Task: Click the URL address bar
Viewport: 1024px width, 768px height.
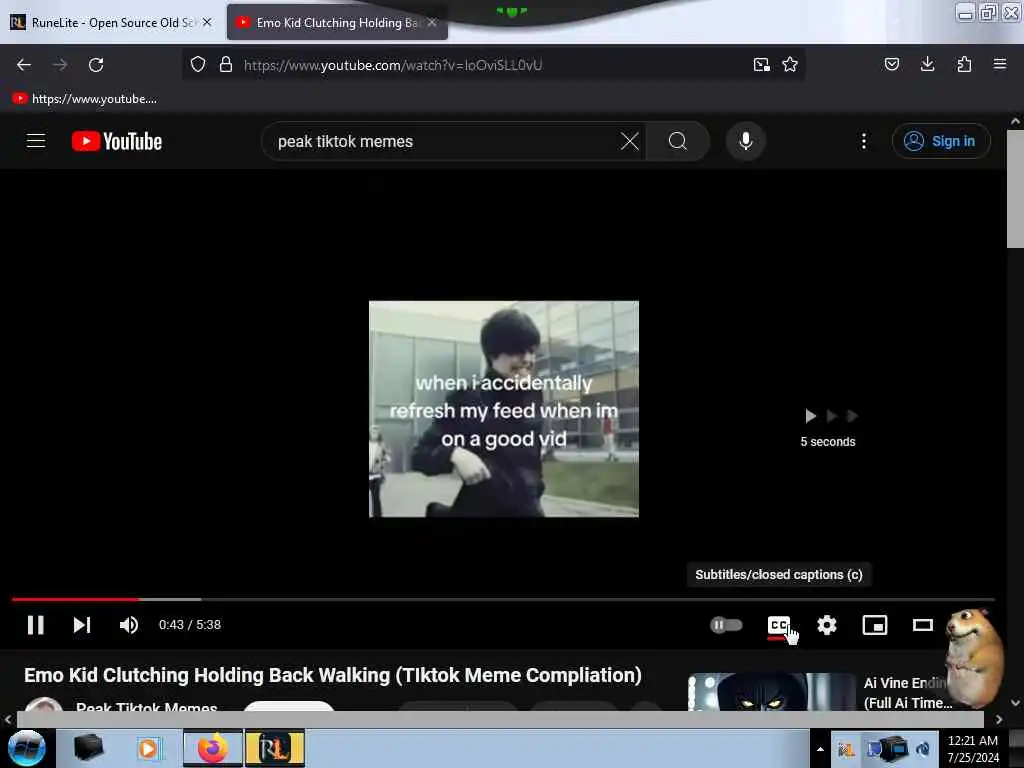Action: tap(493, 65)
